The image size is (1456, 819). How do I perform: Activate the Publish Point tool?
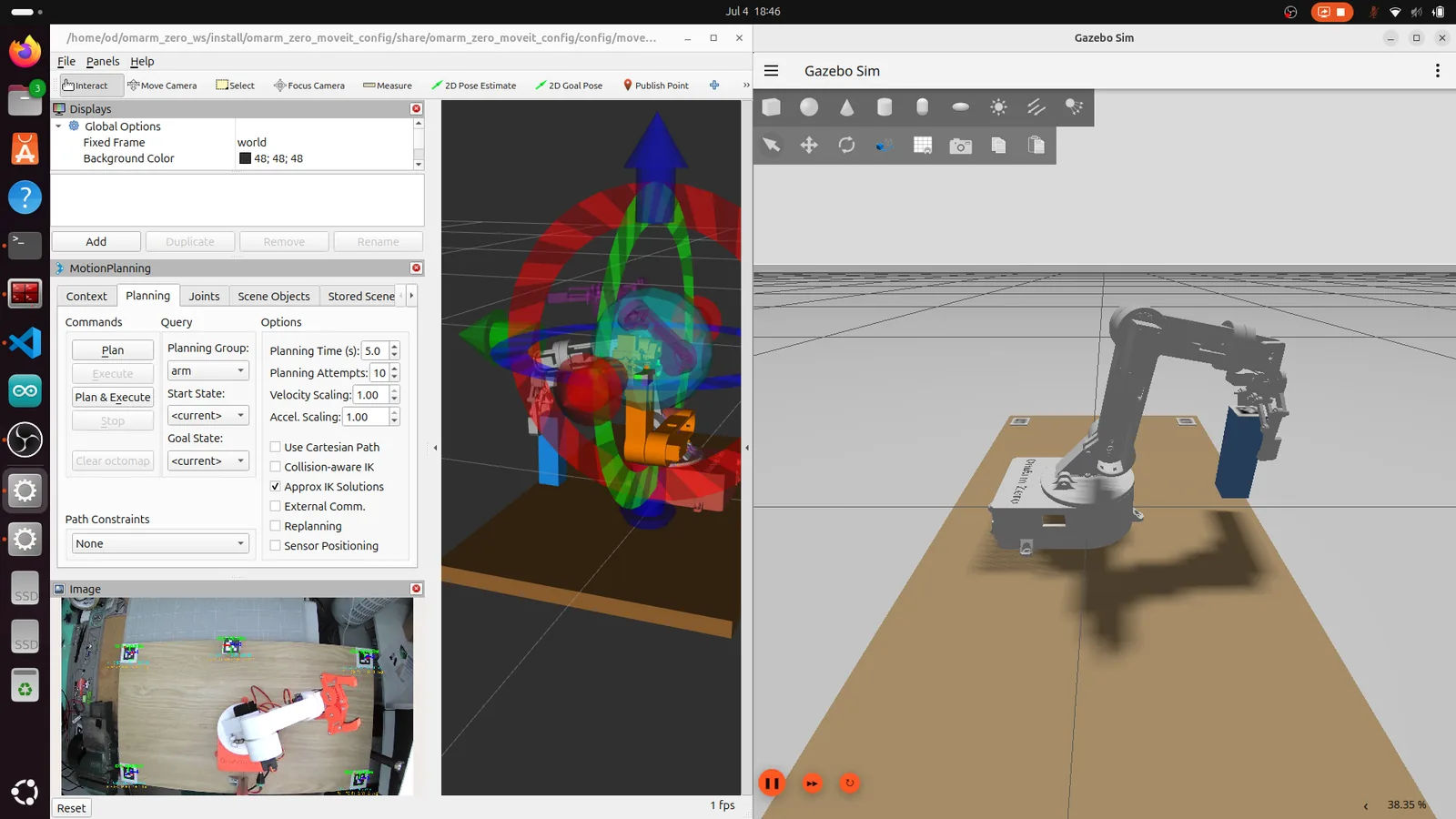(x=655, y=86)
